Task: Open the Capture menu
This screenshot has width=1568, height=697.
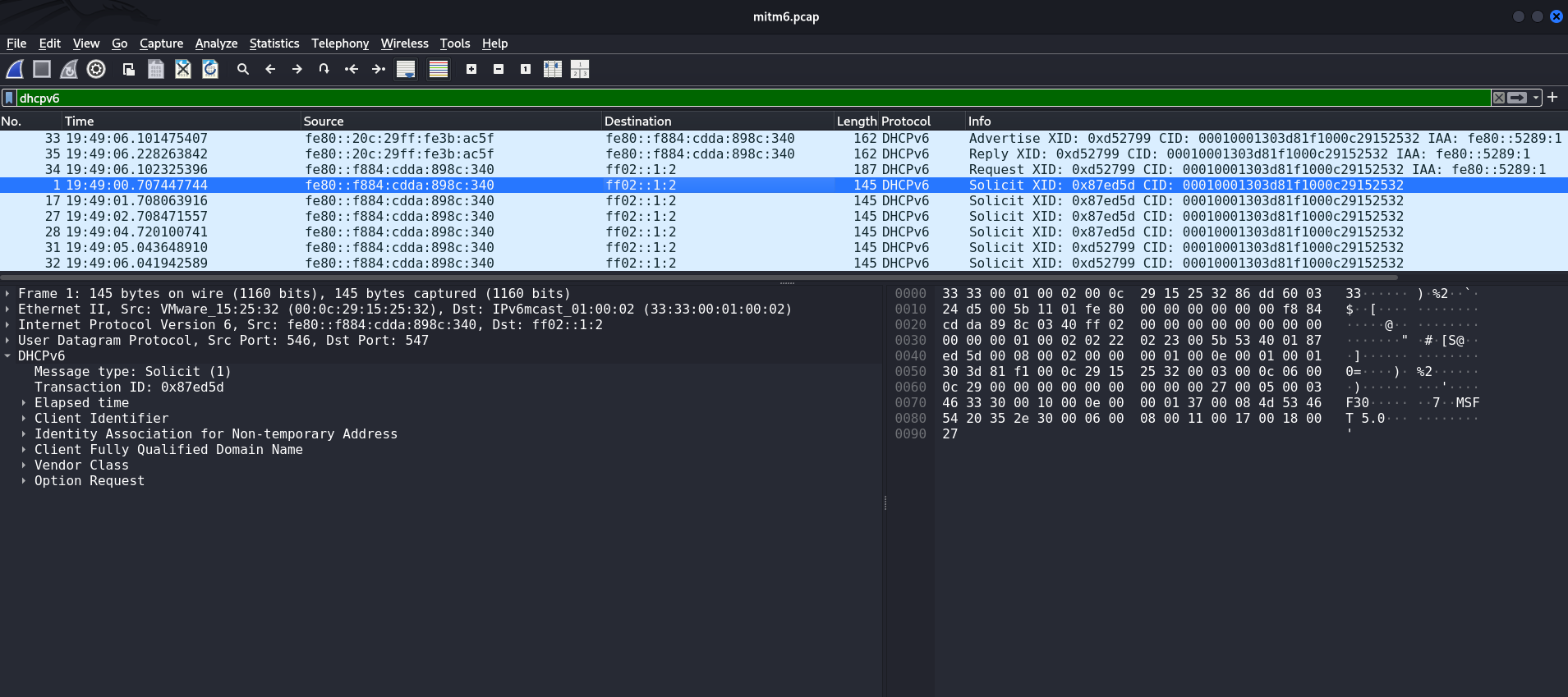Action: pos(161,44)
